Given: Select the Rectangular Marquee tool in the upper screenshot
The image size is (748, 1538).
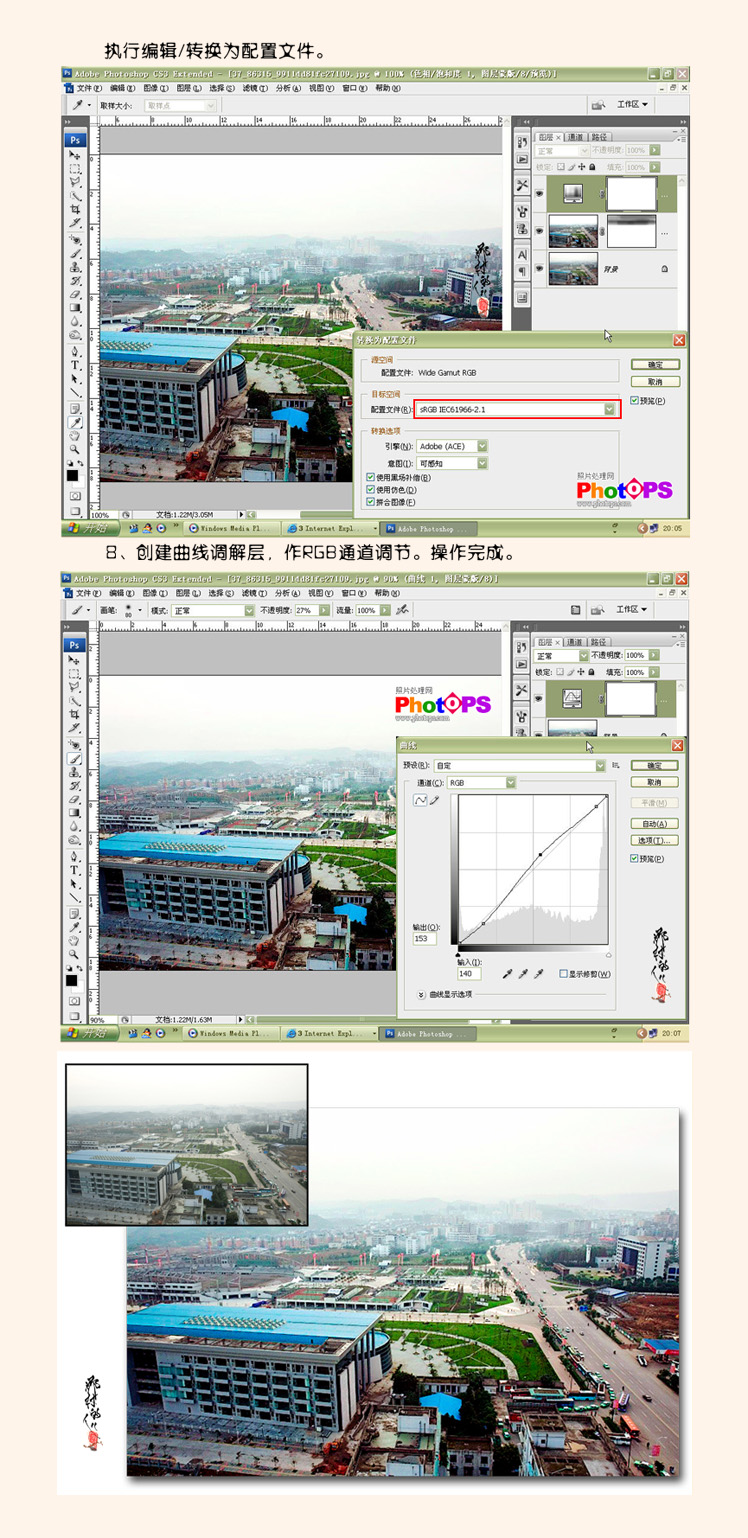Looking at the screenshot, I should pos(74,169).
